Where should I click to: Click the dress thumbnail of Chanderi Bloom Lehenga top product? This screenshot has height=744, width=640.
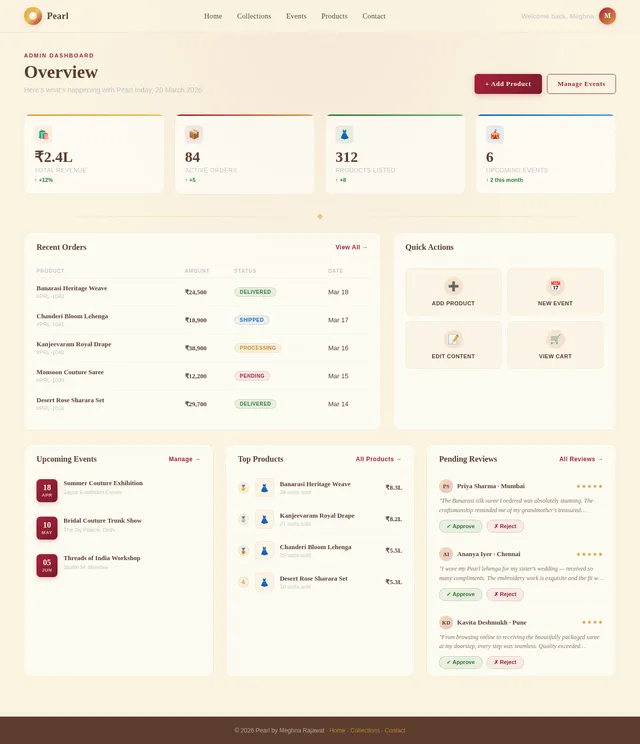click(x=264, y=550)
